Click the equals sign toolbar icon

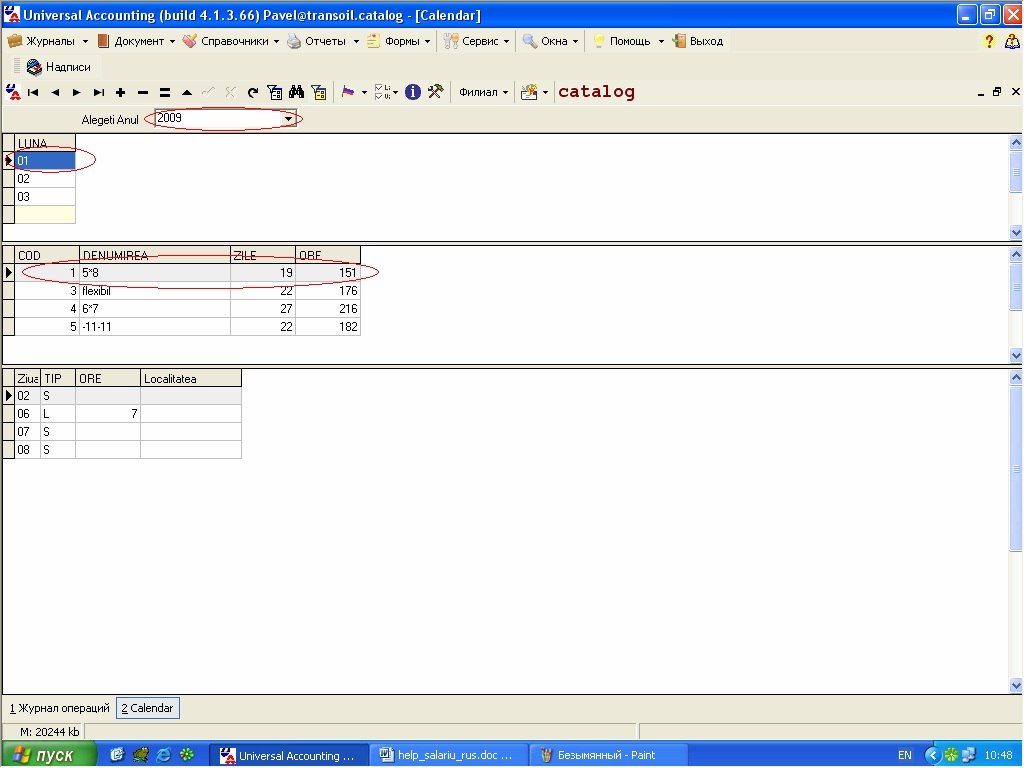pyautogui.click(x=165, y=93)
